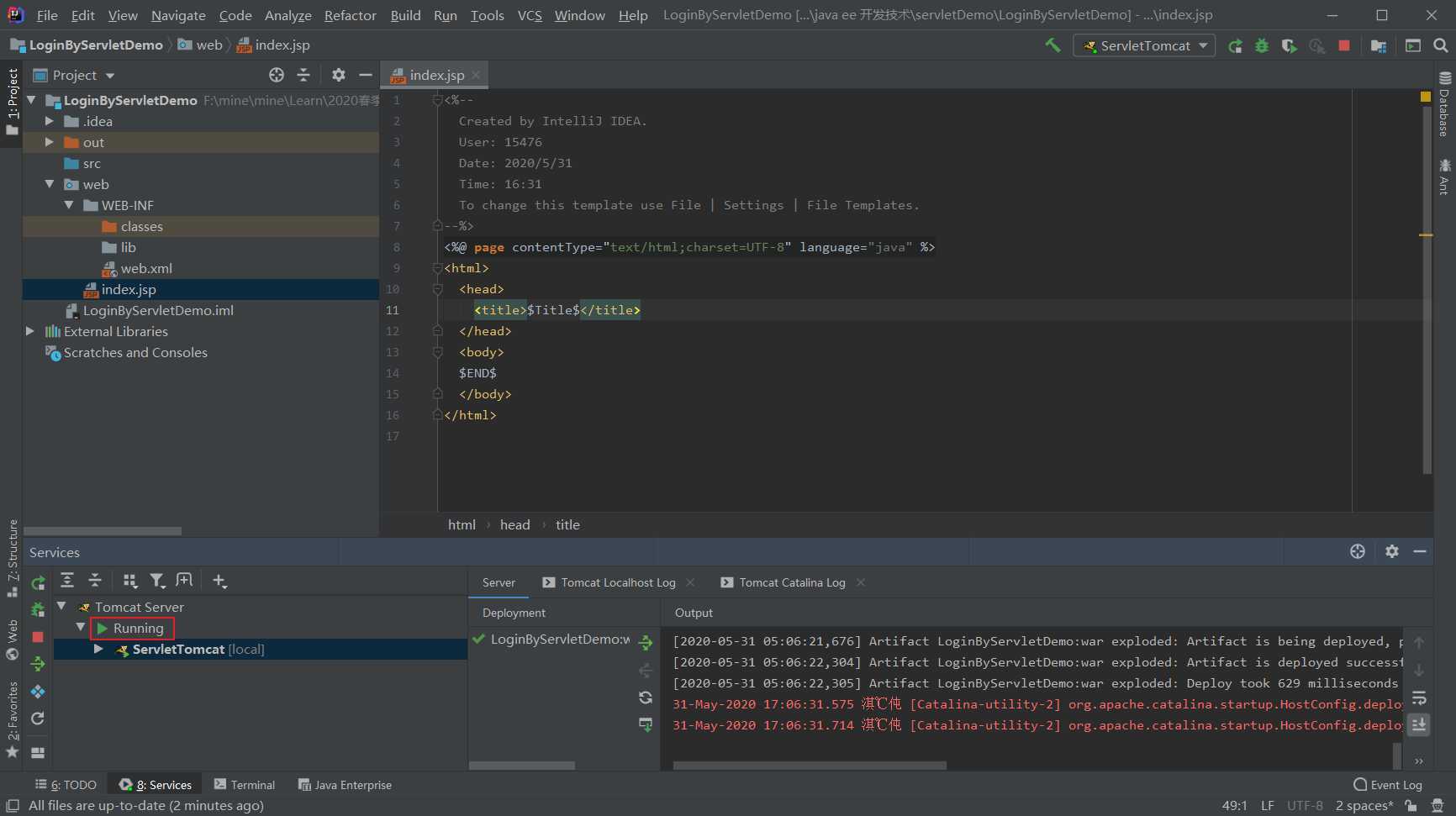Click Open in New Tab icon in Services
1456x816 pixels.
tap(184, 580)
